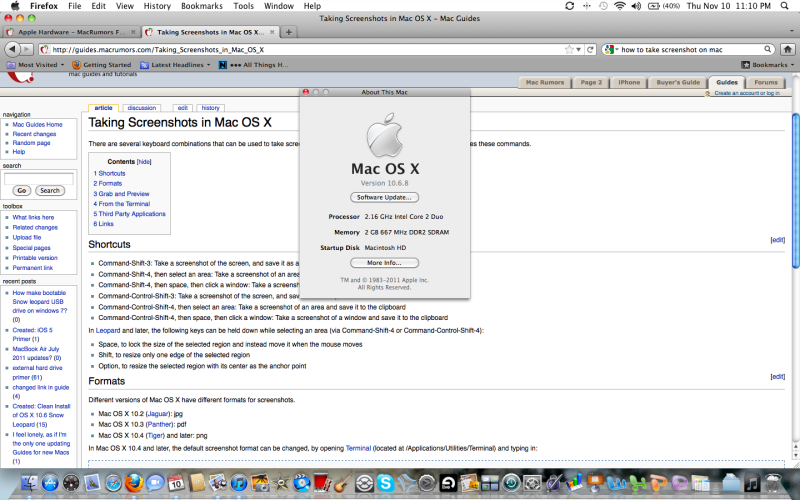Launch iTunes from the dock
Image resolution: width=800 pixels, height=500 pixels.
point(239,483)
